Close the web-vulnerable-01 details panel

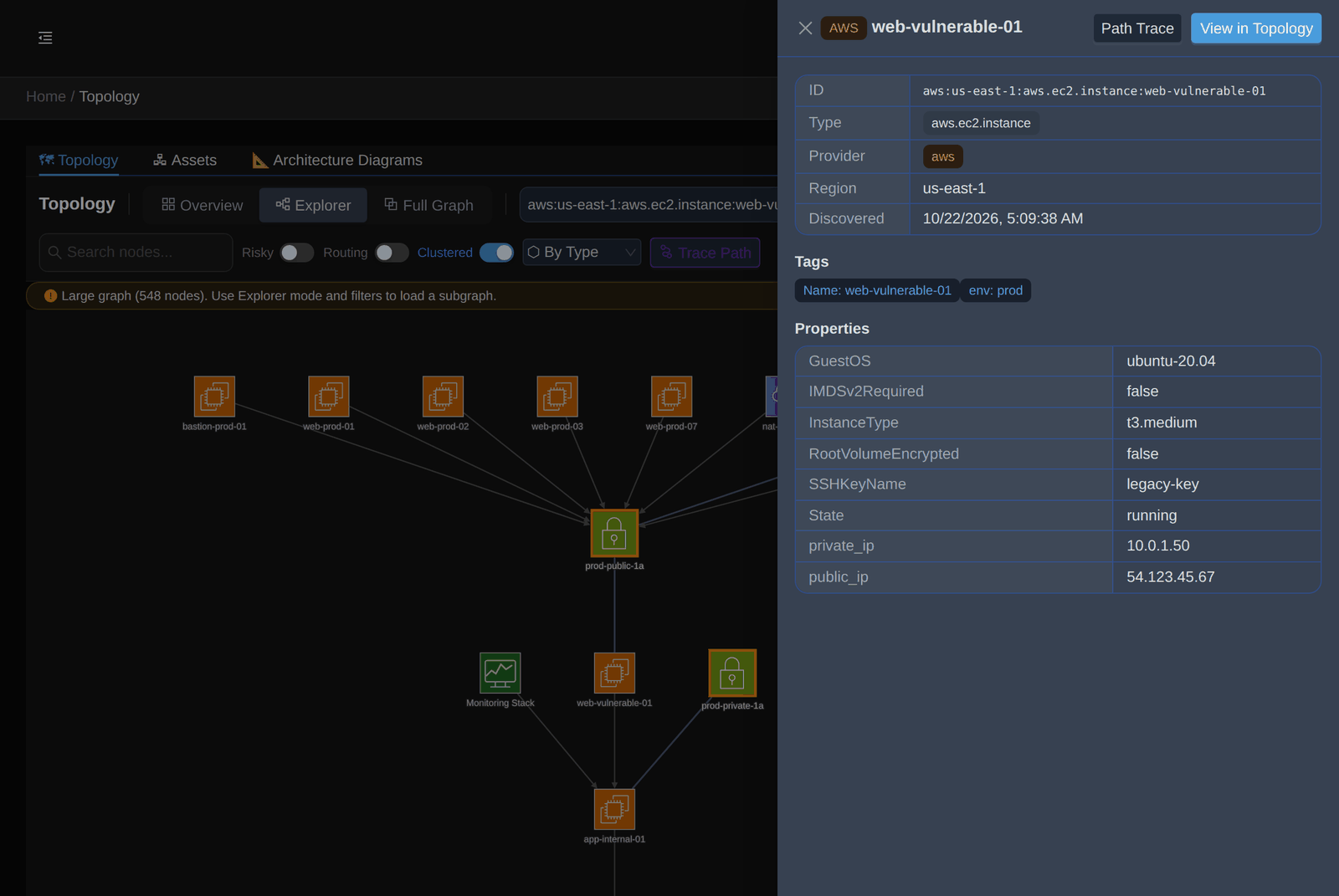click(805, 28)
